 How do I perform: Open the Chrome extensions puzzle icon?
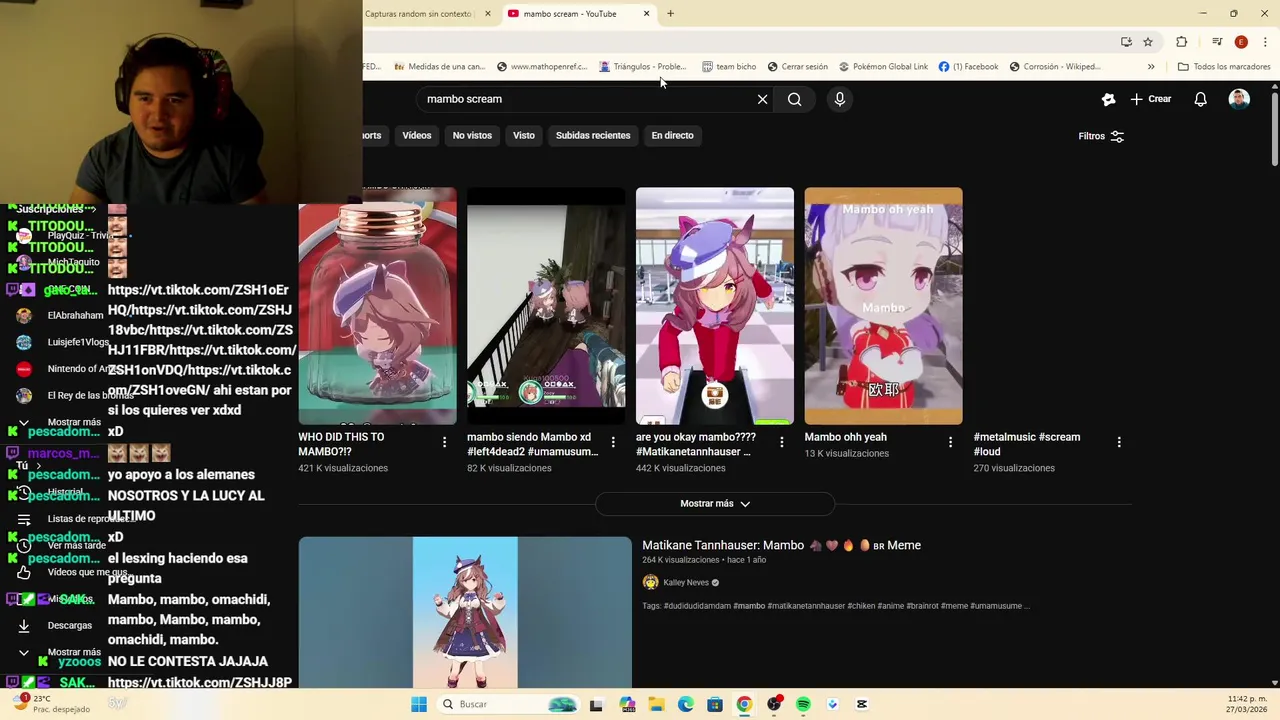pyautogui.click(x=1182, y=42)
